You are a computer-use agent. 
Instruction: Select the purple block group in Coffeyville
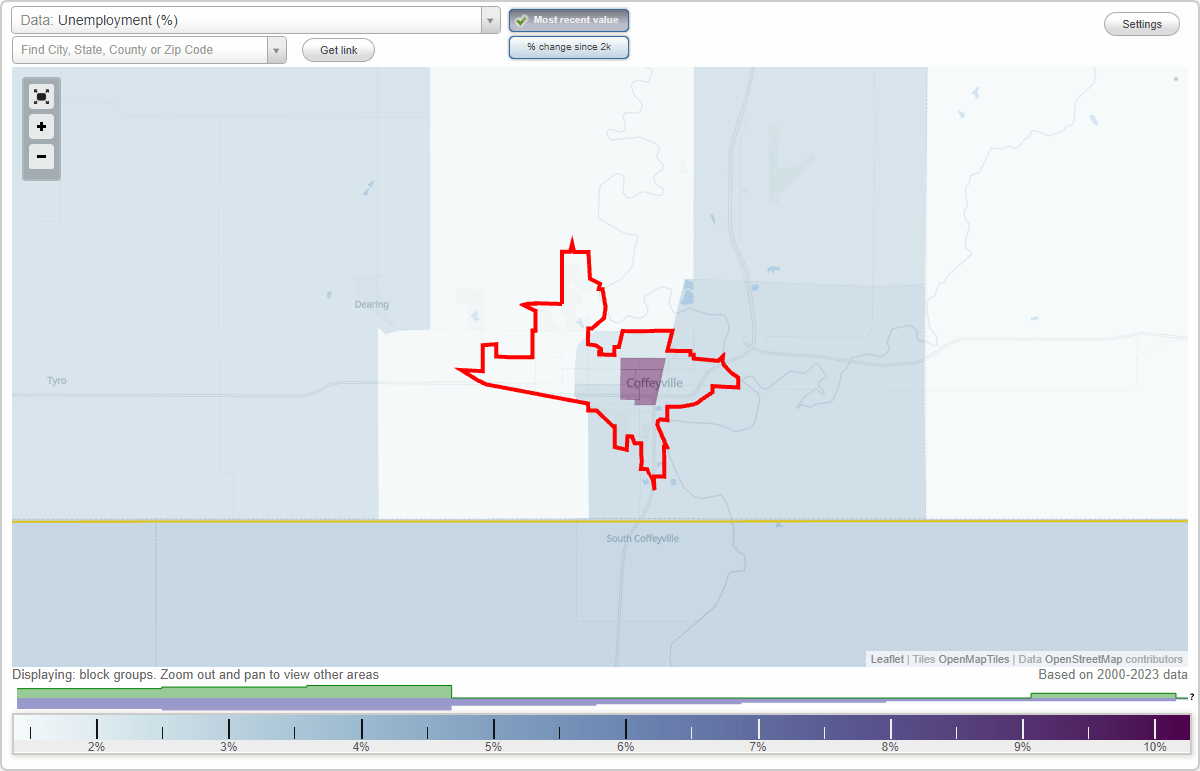(x=641, y=382)
